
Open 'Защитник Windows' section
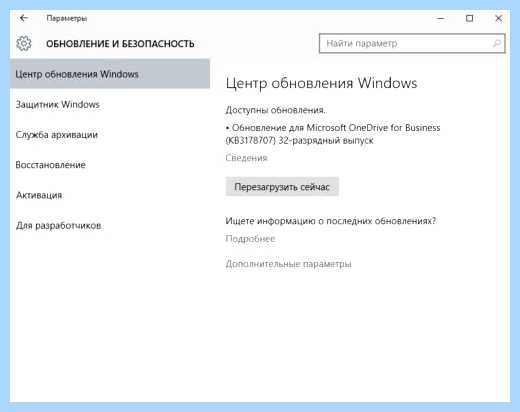pos(57,104)
